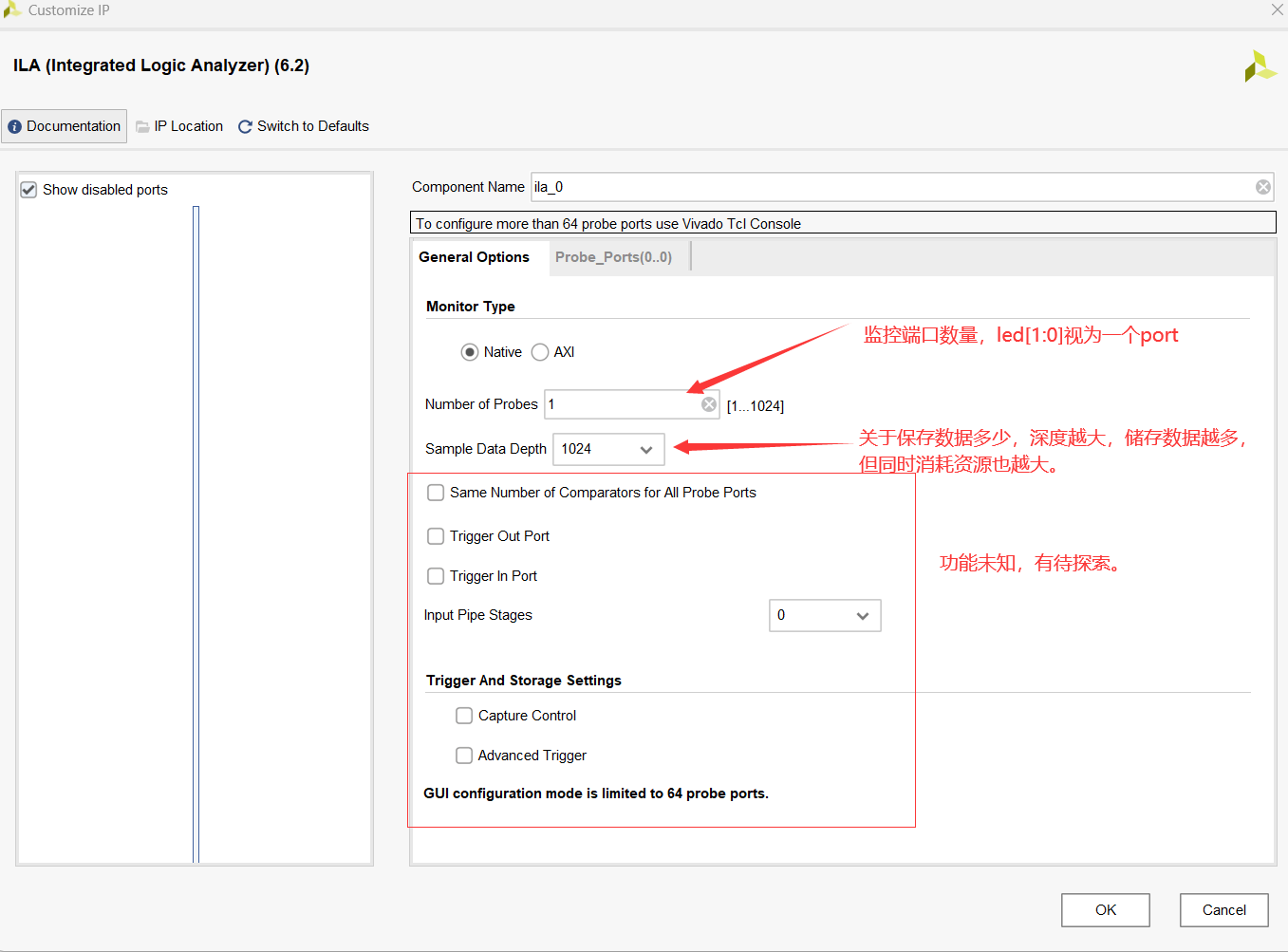Image resolution: width=1288 pixels, height=952 pixels.
Task: Open the Input Pipe Stages dropdown
Action: (x=825, y=615)
